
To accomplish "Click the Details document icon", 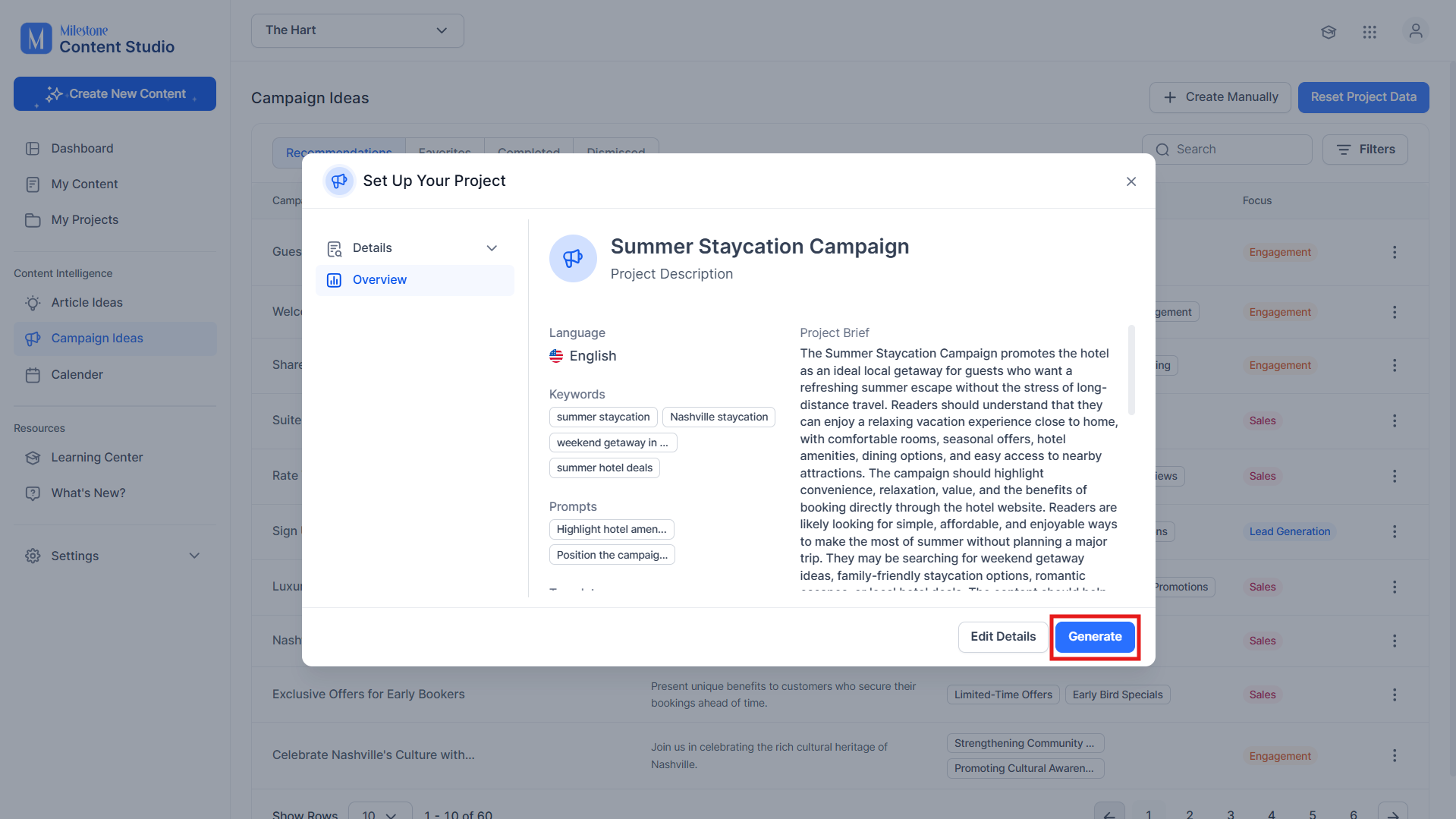I will pyautogui.click(x=334, y=248).
